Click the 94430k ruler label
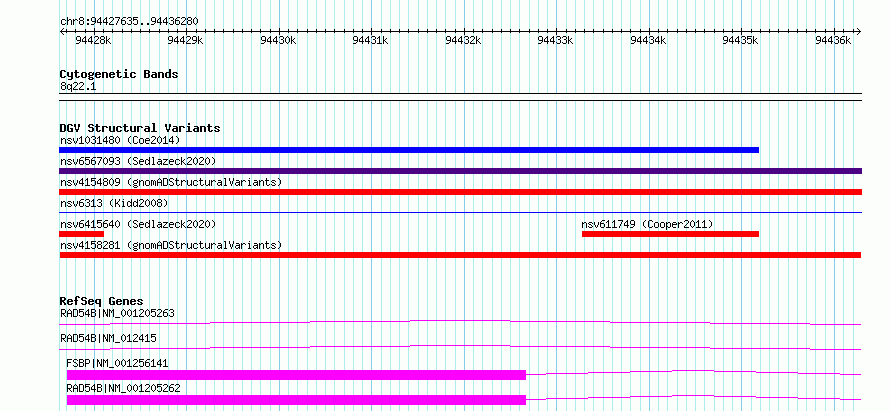Viewport: 890px width, 411px height. pos(278,40)
